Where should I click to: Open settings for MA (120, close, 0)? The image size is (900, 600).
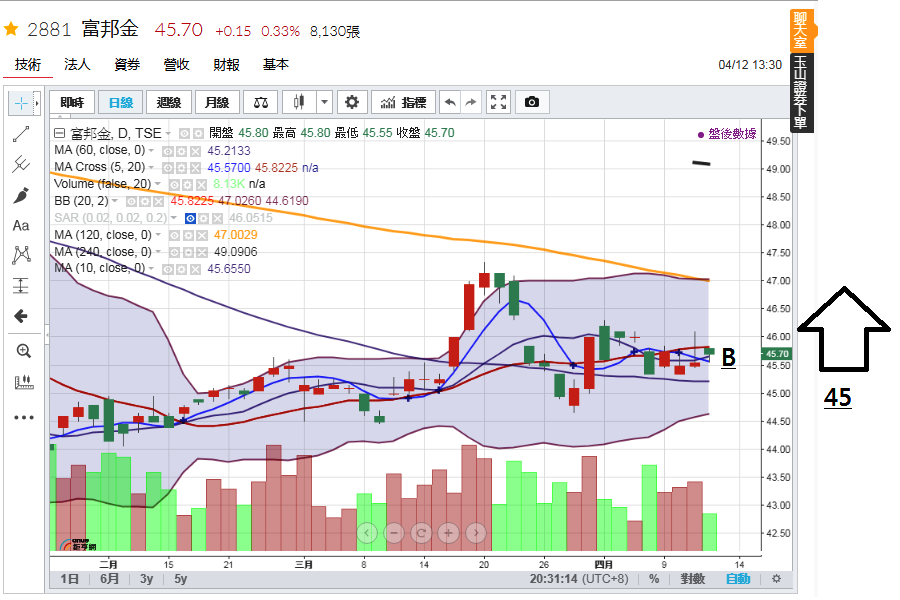pos(188,235)
